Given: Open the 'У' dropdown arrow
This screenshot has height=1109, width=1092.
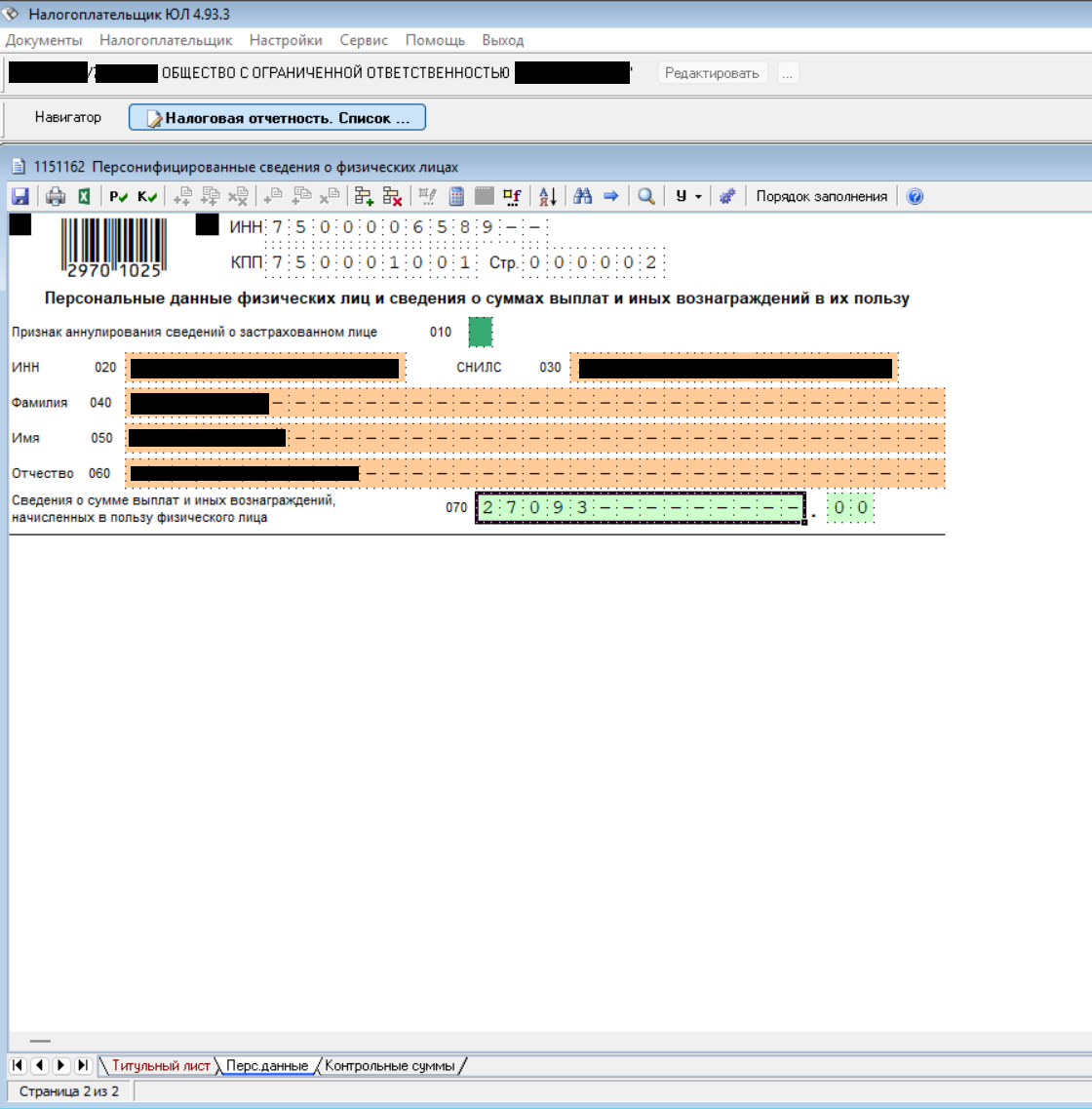Looking at the screenshot, I should (x=698, y=197).
